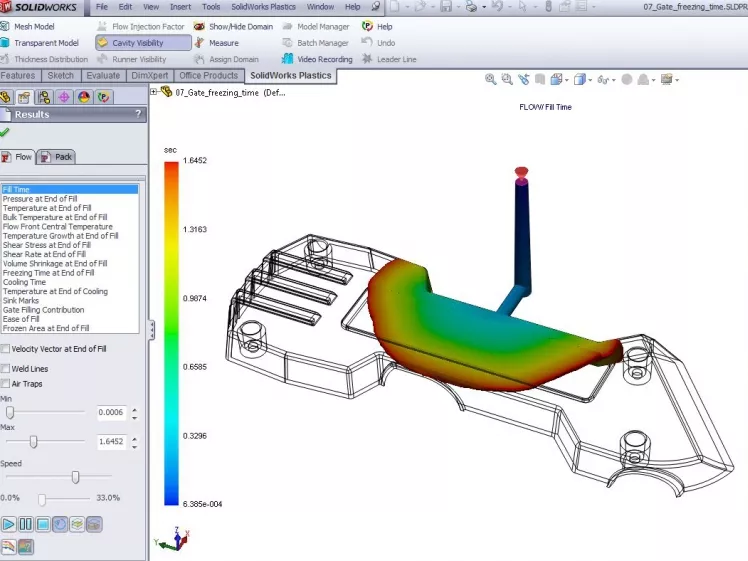Play the fill animation
The width and height of the screenshot is (748, 561).
click(x=8, y=524)
